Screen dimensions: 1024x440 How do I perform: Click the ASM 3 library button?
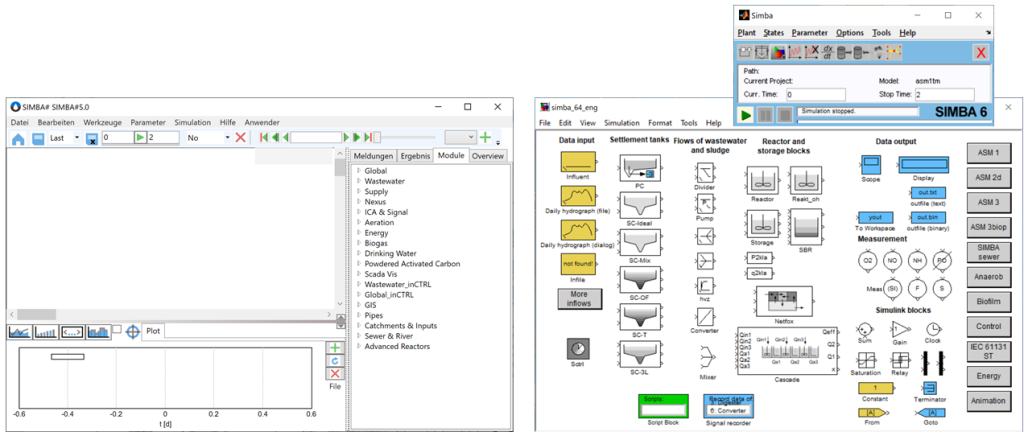[988, 202]
